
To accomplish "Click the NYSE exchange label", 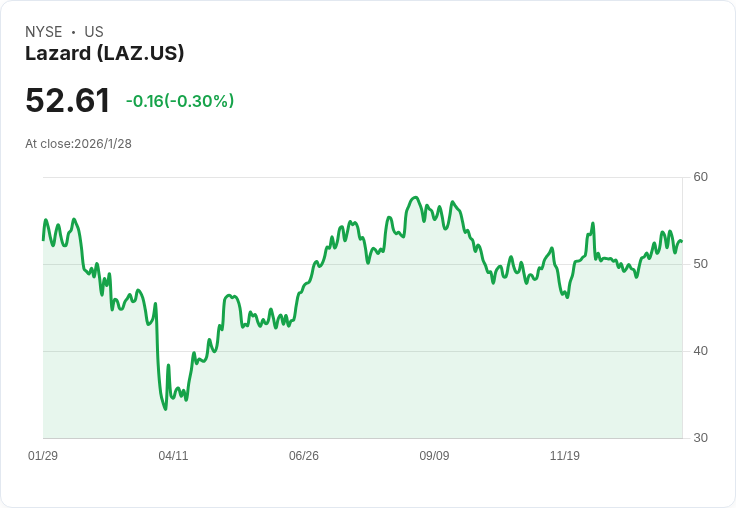I will (x=44, y=32).
